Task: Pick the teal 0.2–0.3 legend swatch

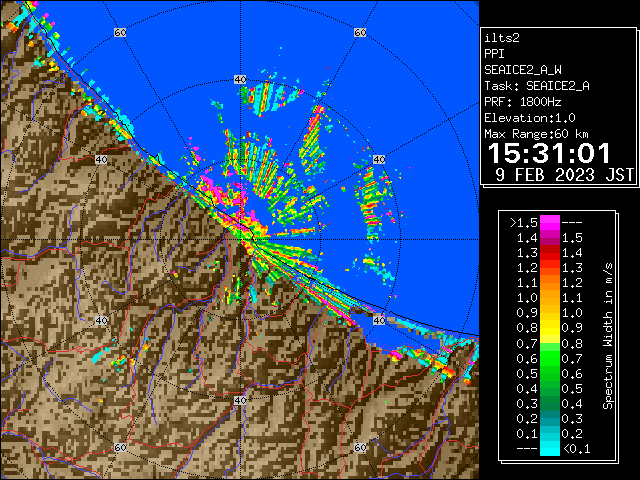Action: [x=550, y=419]
